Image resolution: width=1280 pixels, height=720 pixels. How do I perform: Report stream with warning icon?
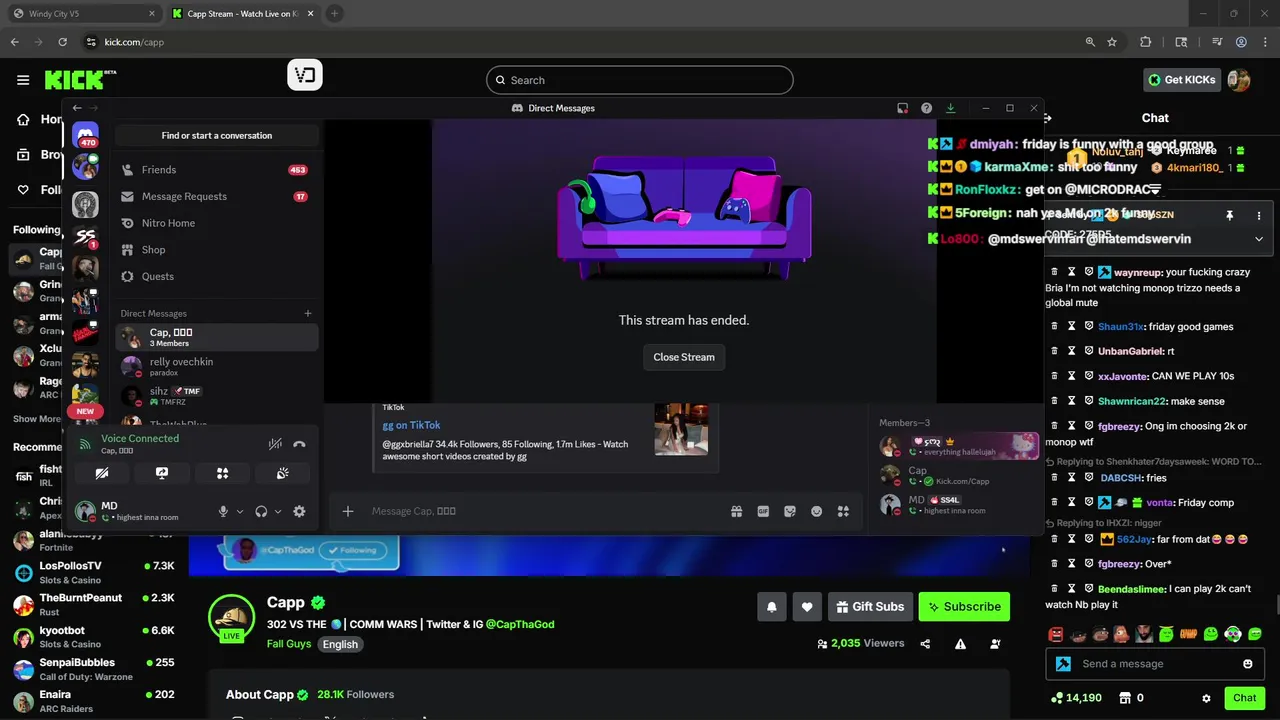960,644
